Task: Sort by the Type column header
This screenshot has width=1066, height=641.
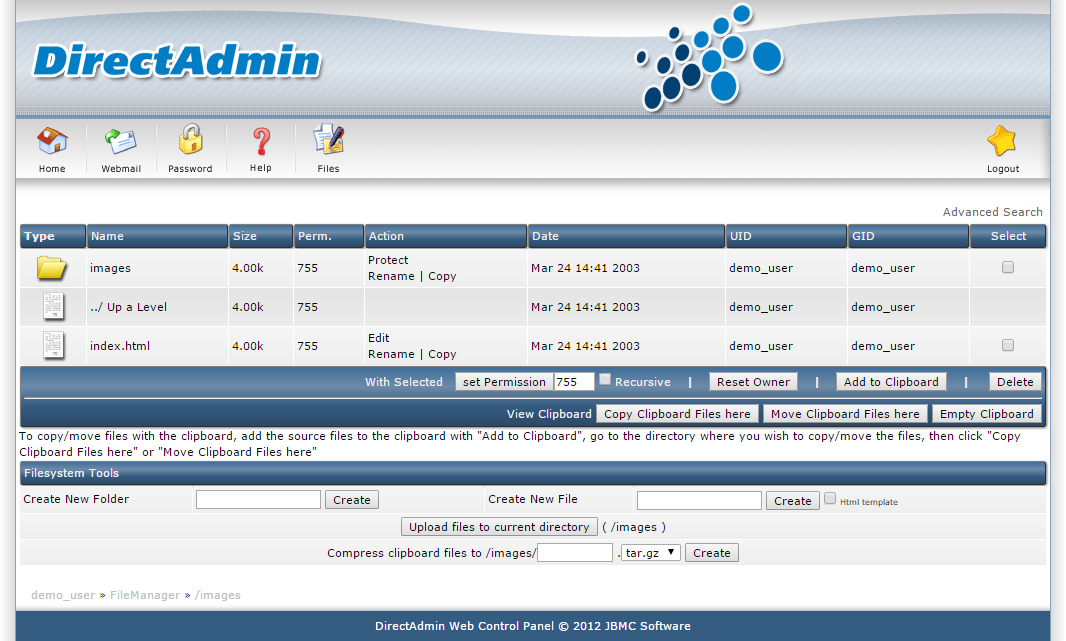Action: [x=53, y=236]
